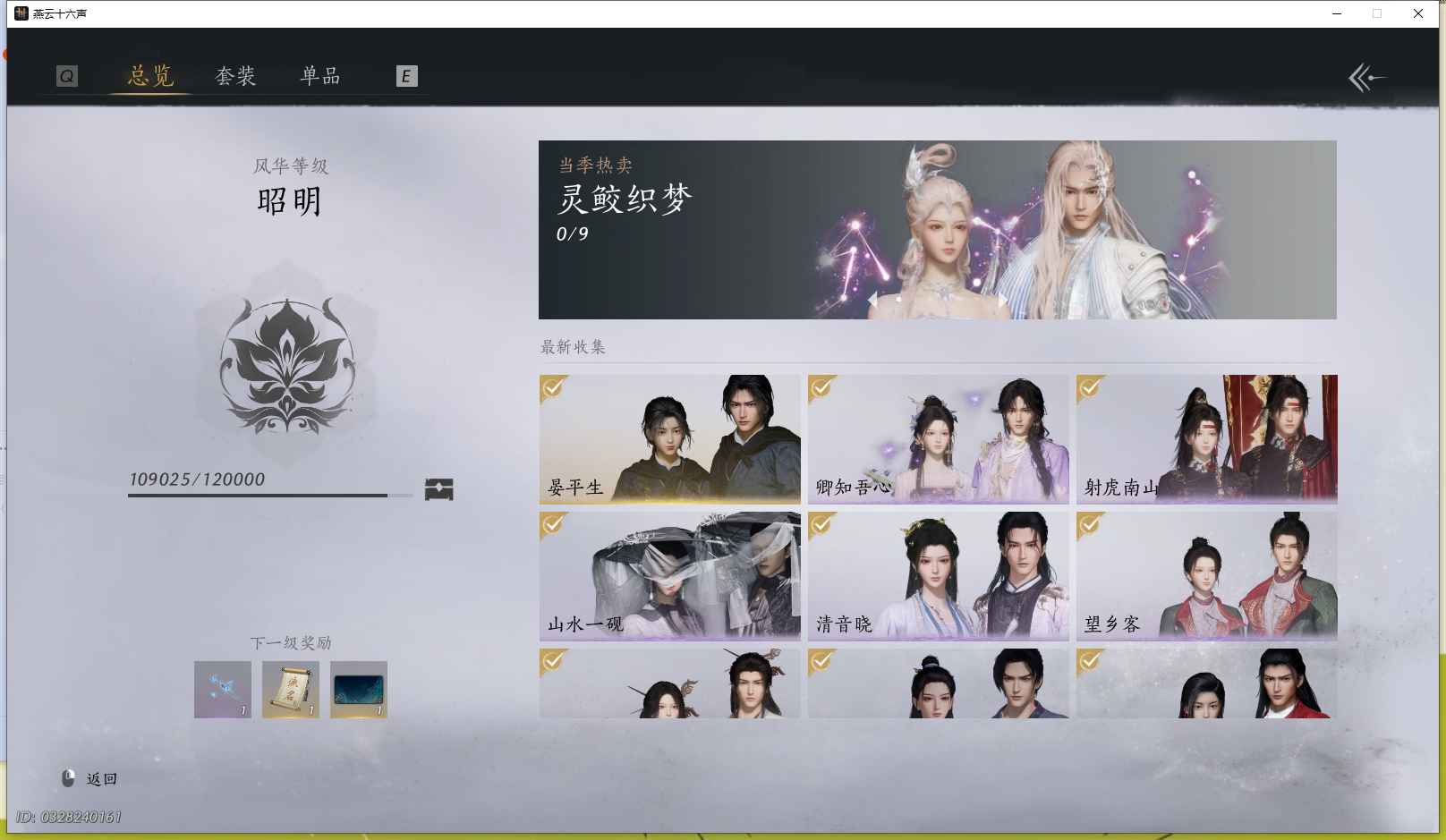
Task: Click the back arrow icon at top right
Action: (1367, 78)
